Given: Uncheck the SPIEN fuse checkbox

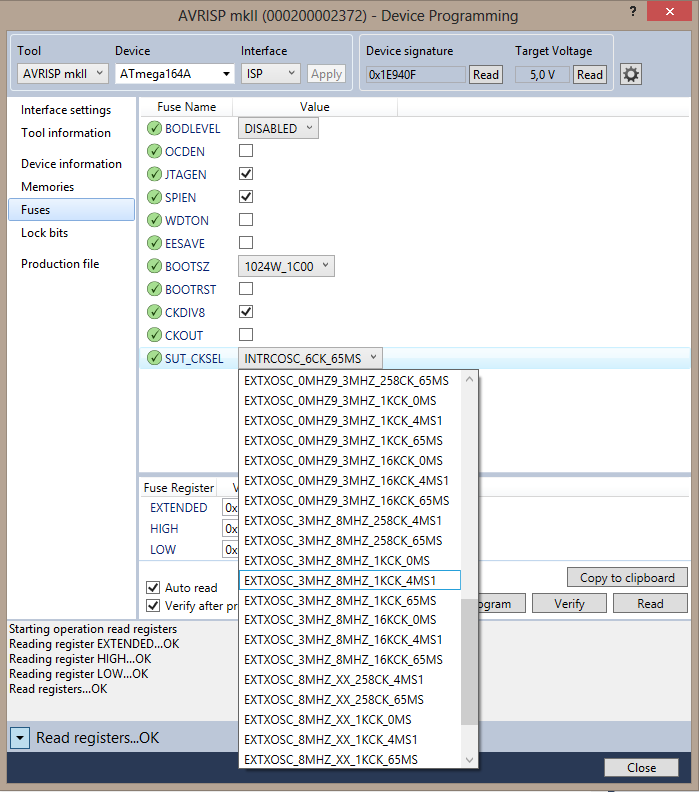Looking at the screenshot, I should point(246,197).
